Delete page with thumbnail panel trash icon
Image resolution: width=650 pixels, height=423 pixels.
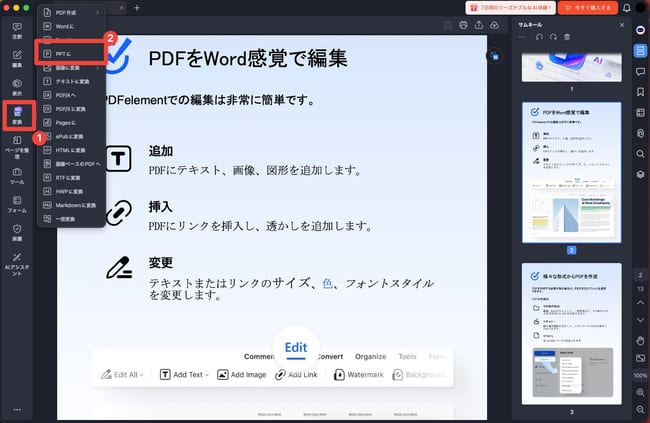tap(567, 37)
